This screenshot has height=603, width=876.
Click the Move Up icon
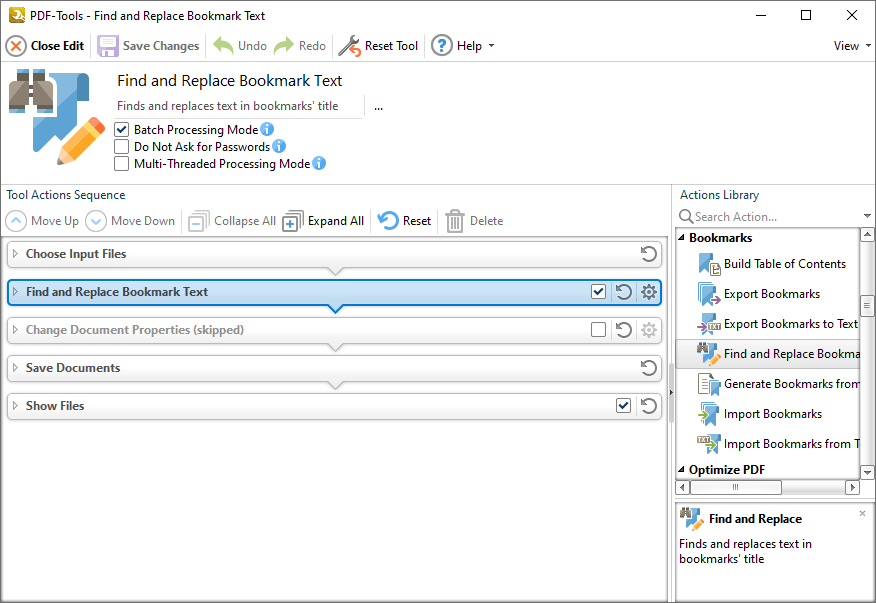coord(15,220)
